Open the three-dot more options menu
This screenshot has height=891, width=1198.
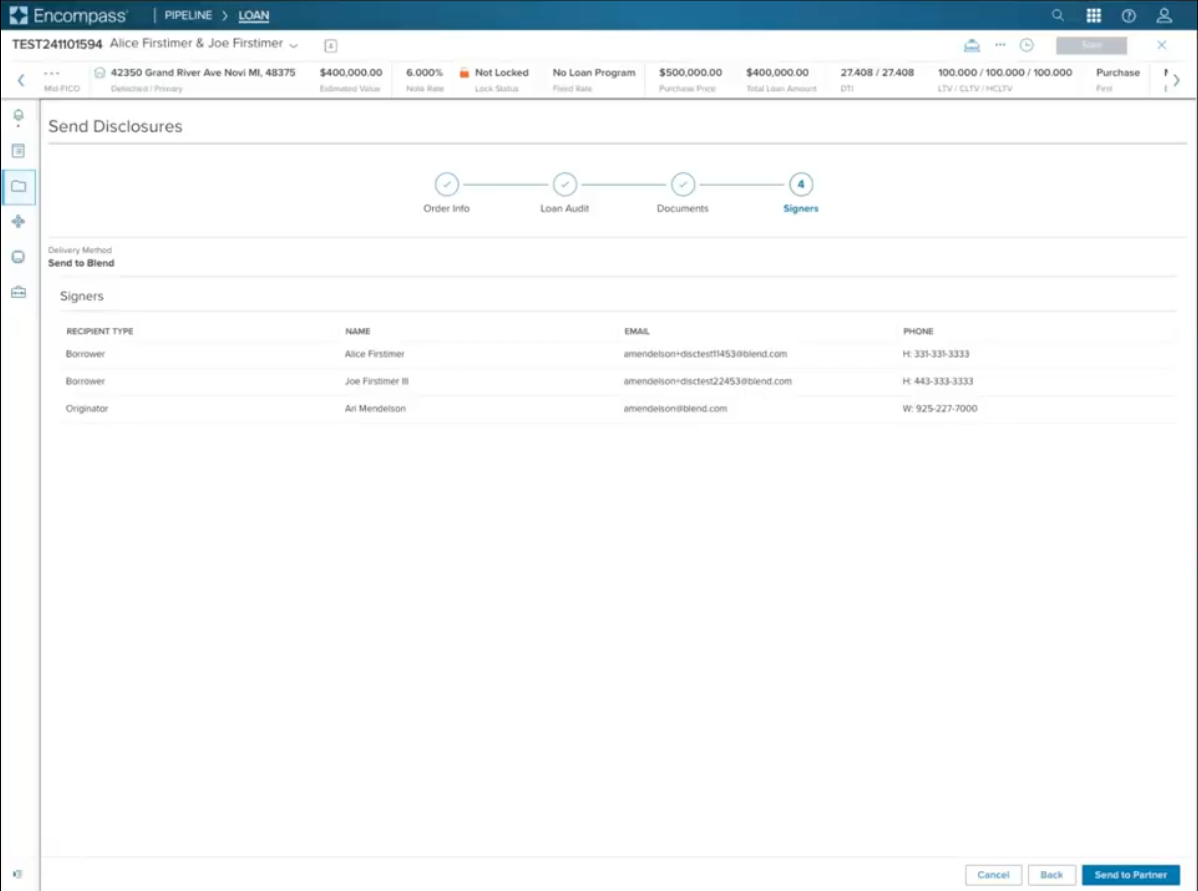tap(1000, 45)
